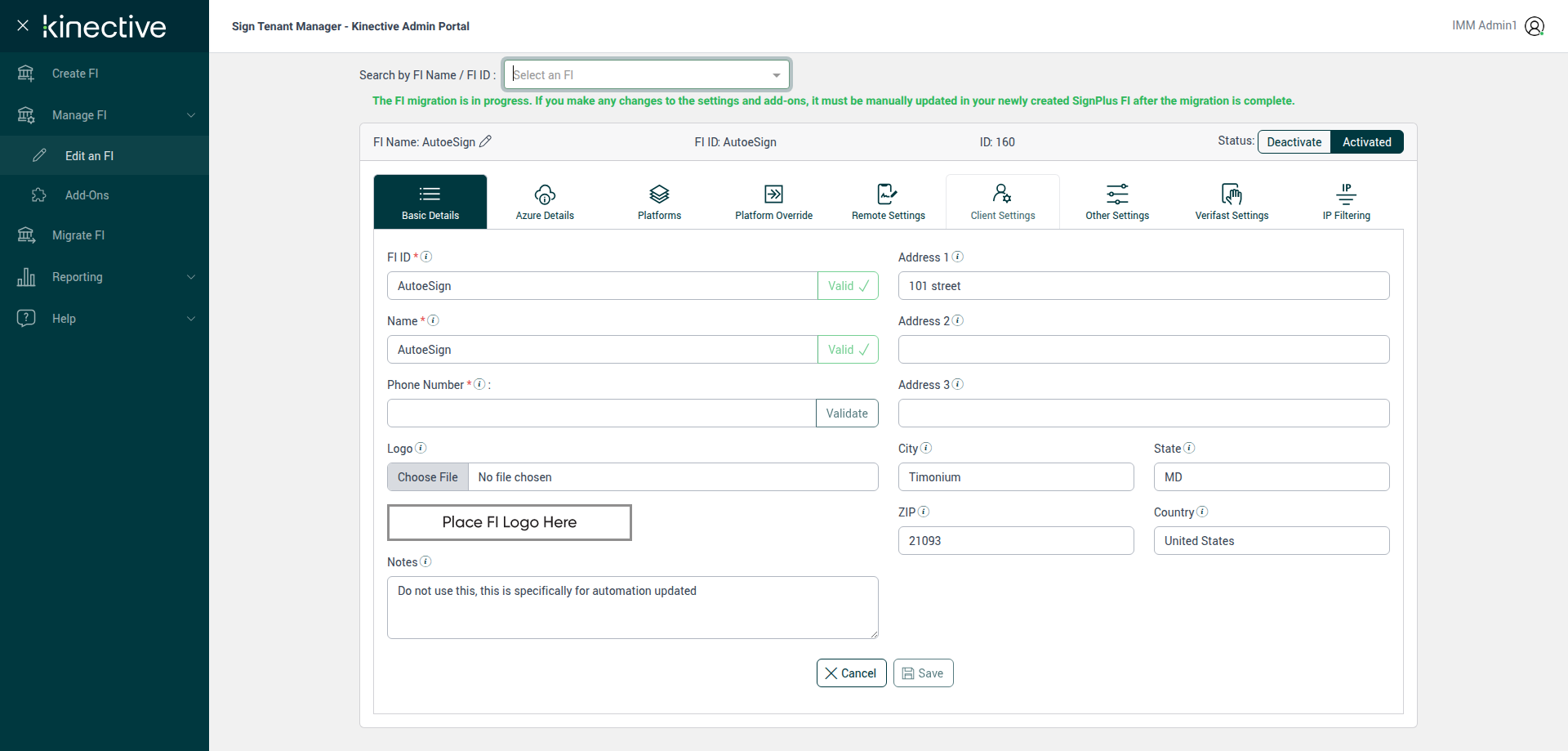Focus the Name input field
The height and width of the screenshot is (751, 1568).
pyautogui.click(x=603, y=350)
